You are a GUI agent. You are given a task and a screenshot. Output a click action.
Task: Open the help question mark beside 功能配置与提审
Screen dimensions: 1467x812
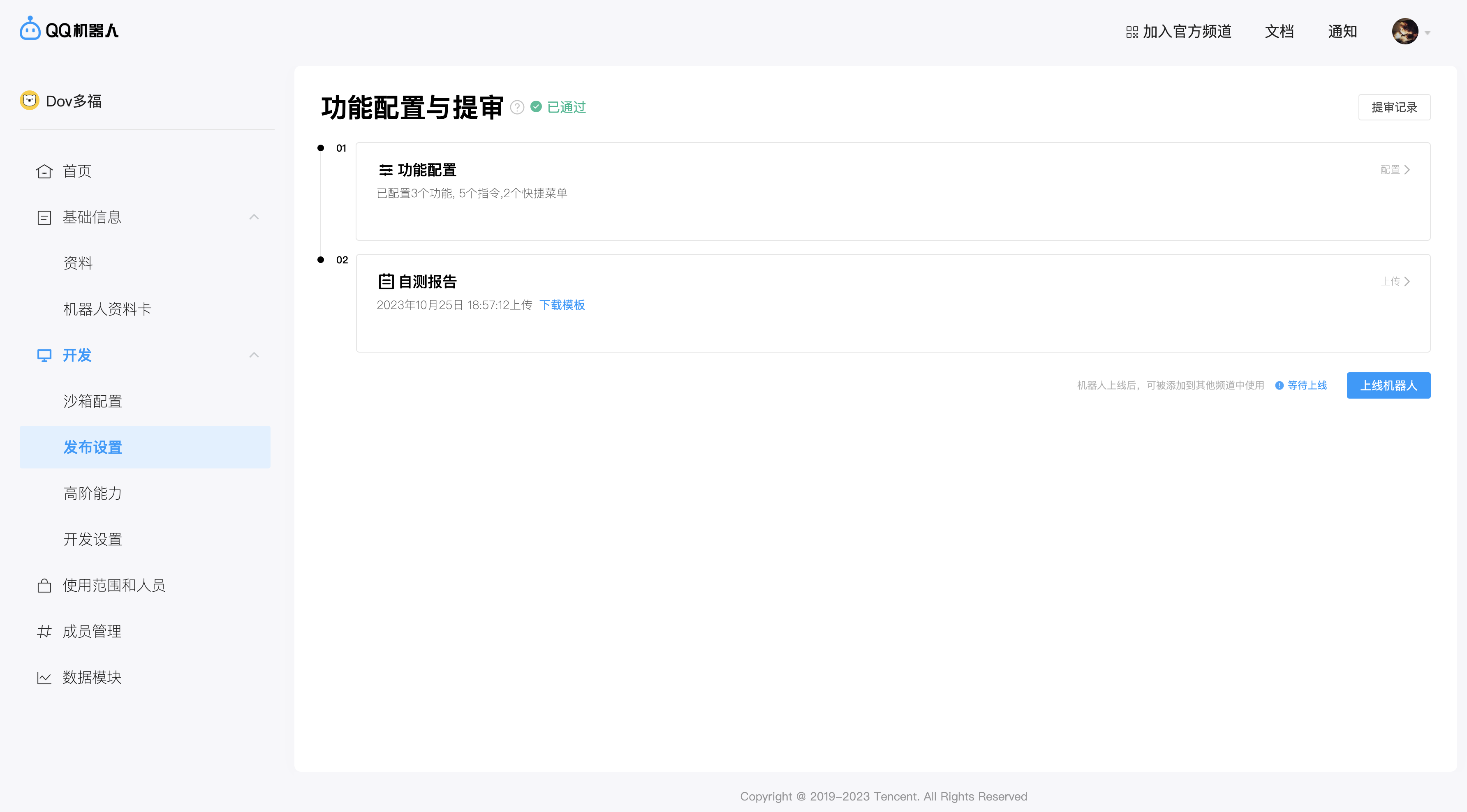[517, 107]
